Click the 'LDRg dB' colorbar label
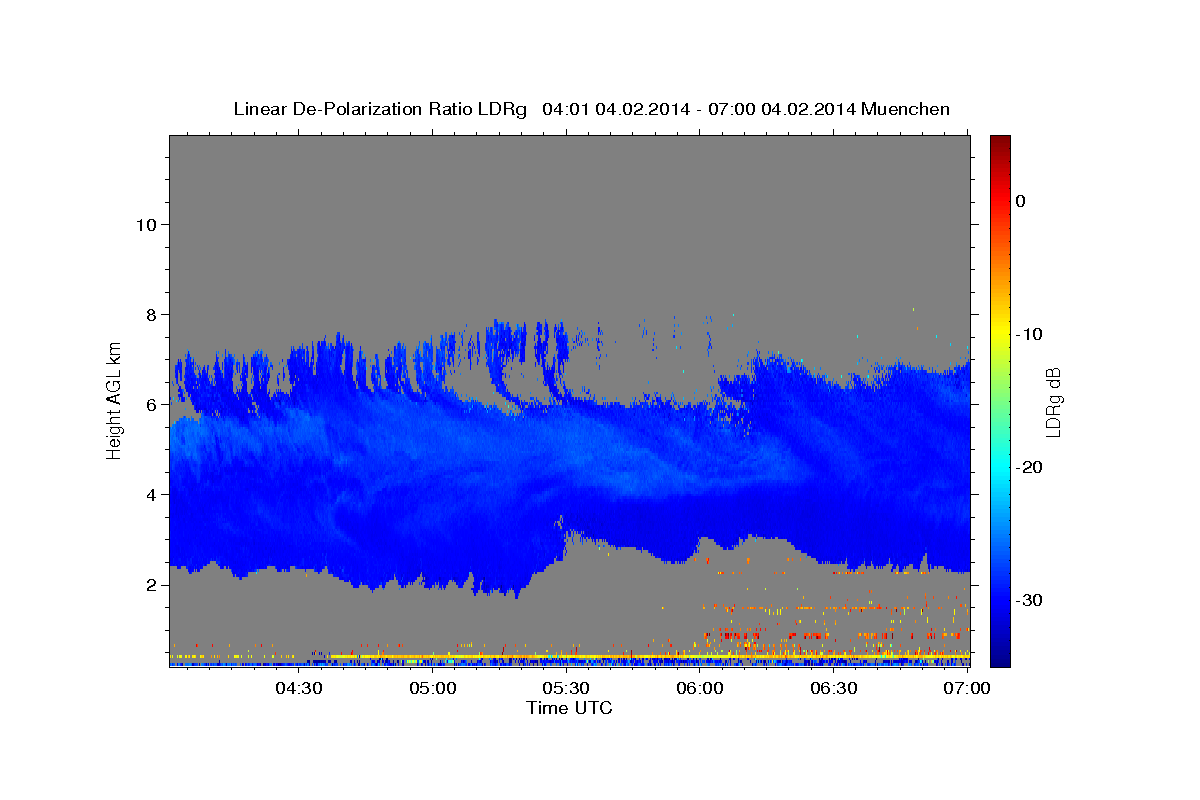The image size is (1200, 800). tap(1052, 402)
